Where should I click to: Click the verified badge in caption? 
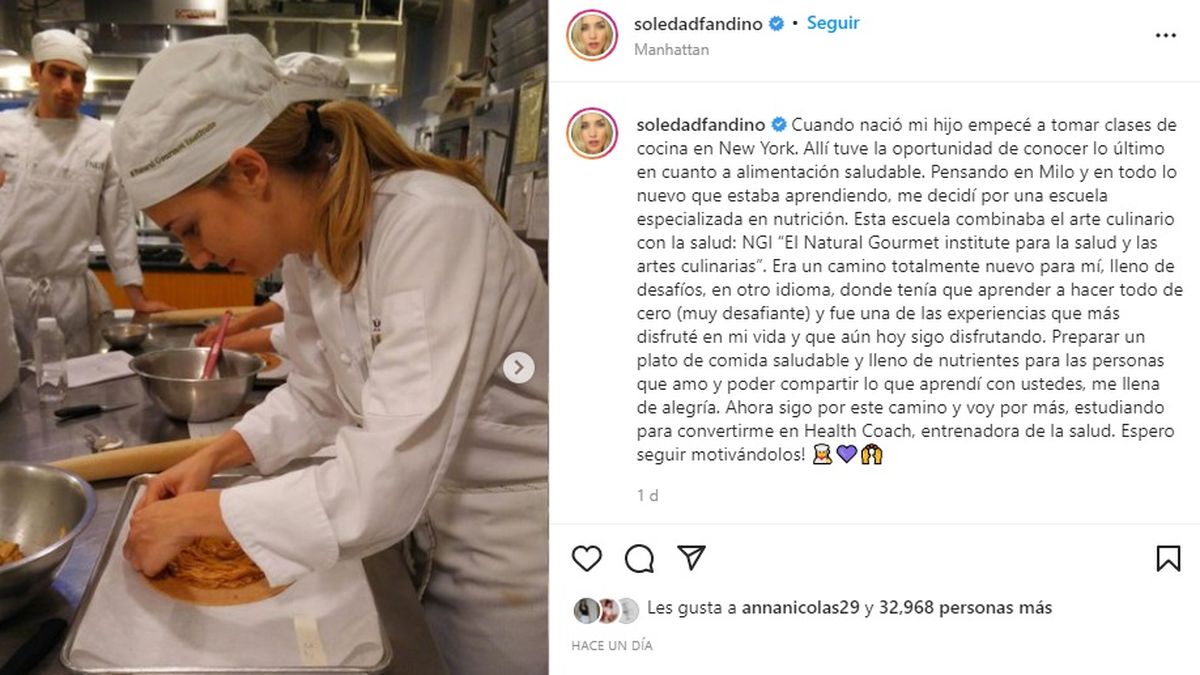[775, 125]
